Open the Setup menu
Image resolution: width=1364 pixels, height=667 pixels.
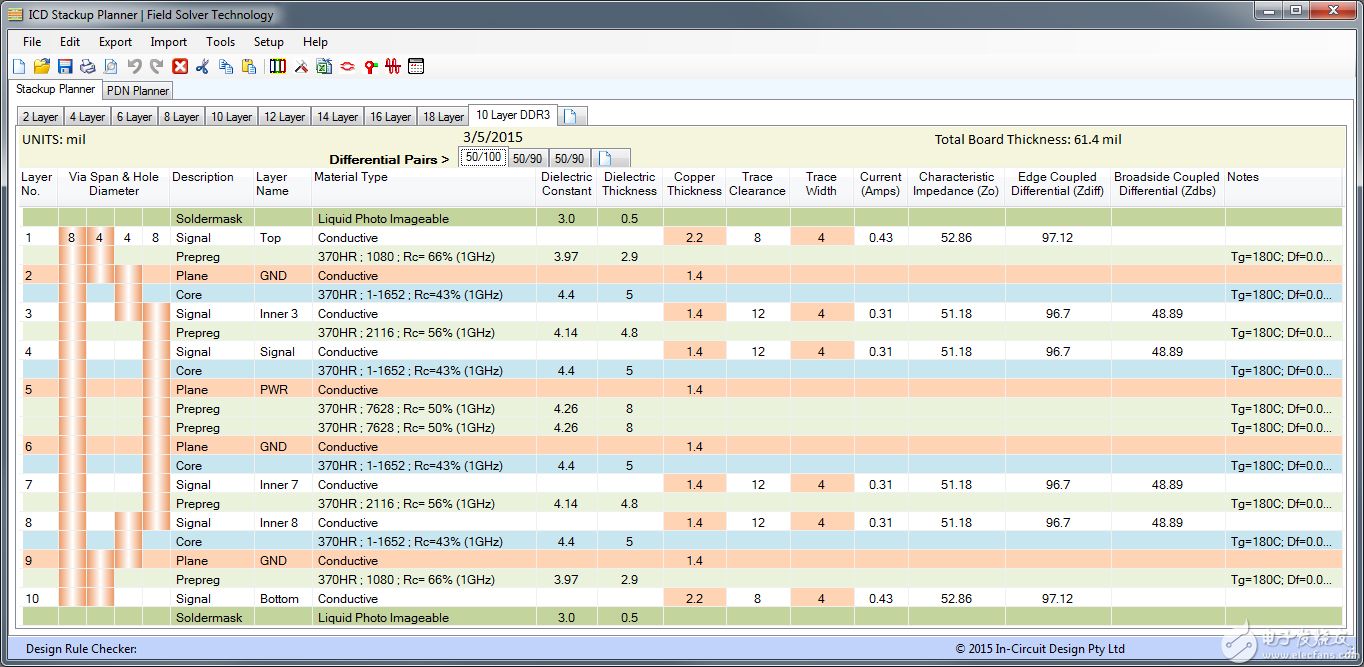point(268,42)
